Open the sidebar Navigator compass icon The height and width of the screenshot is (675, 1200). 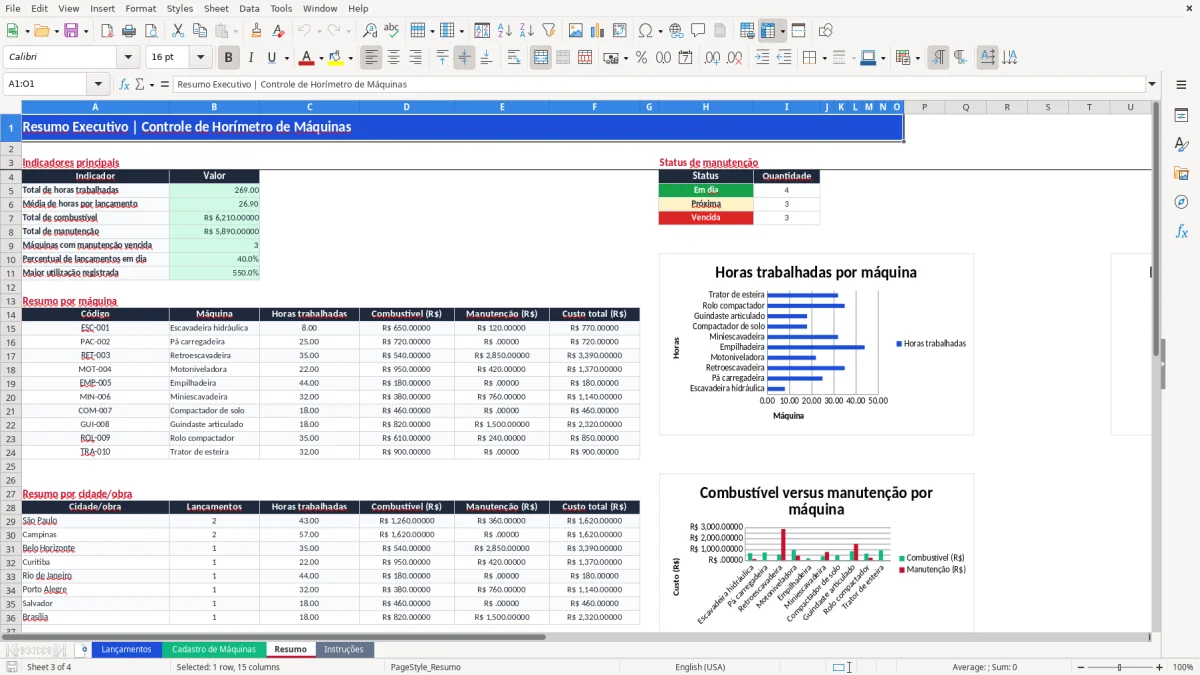[1181, 202]
